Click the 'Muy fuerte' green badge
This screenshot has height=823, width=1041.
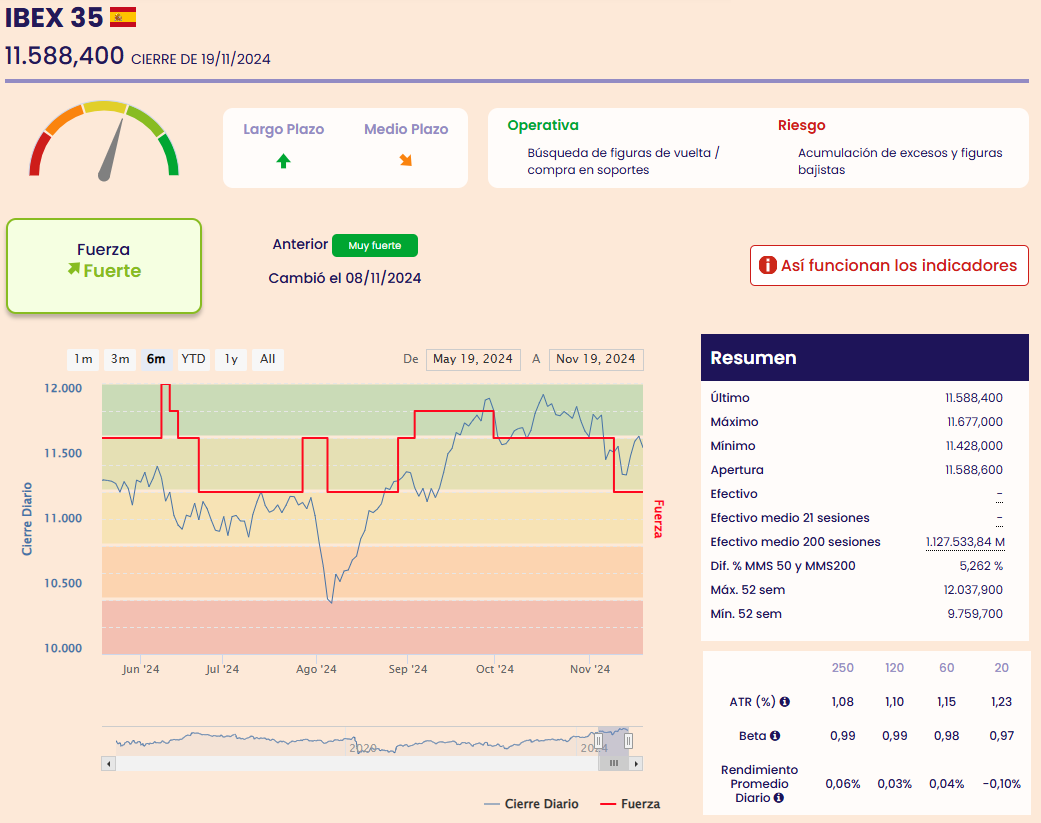click(374, 245)
